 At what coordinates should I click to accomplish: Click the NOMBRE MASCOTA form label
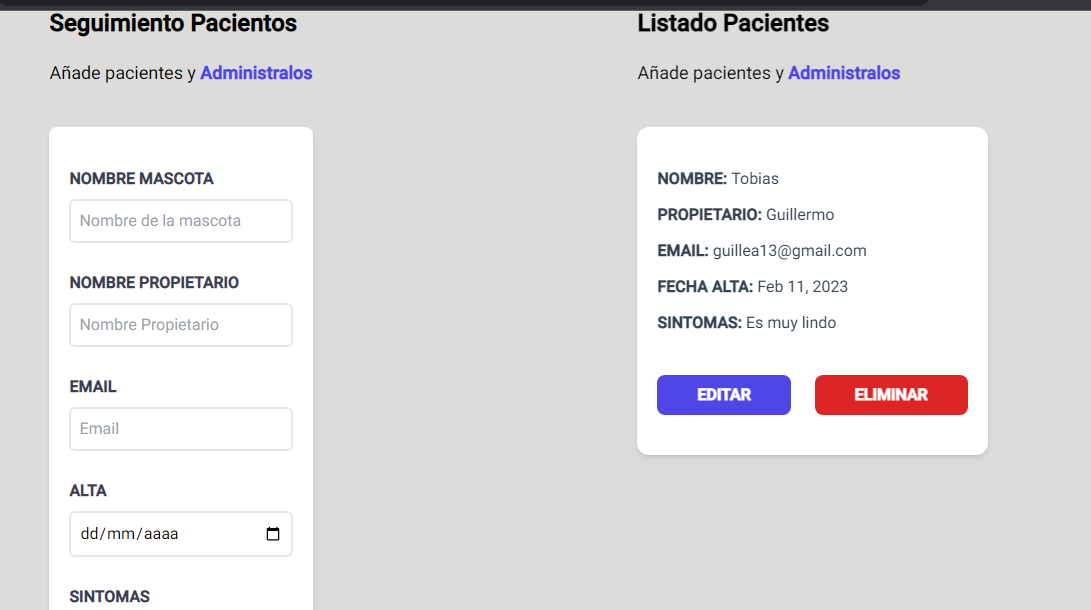click(x=141, y=179)
